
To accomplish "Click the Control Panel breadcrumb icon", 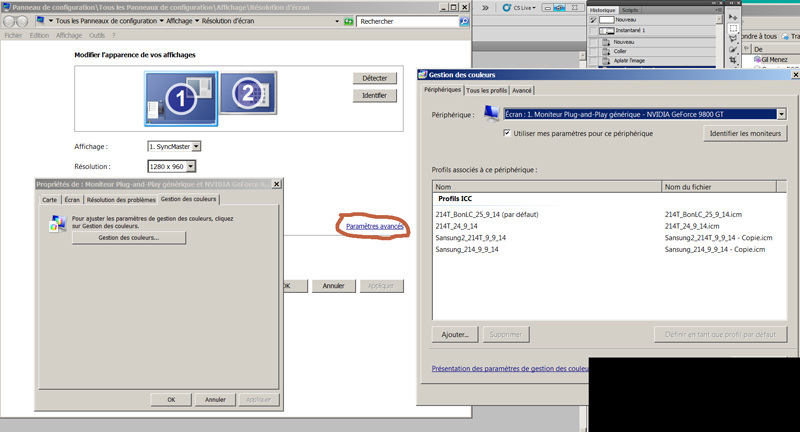I will tap(40, 21).
